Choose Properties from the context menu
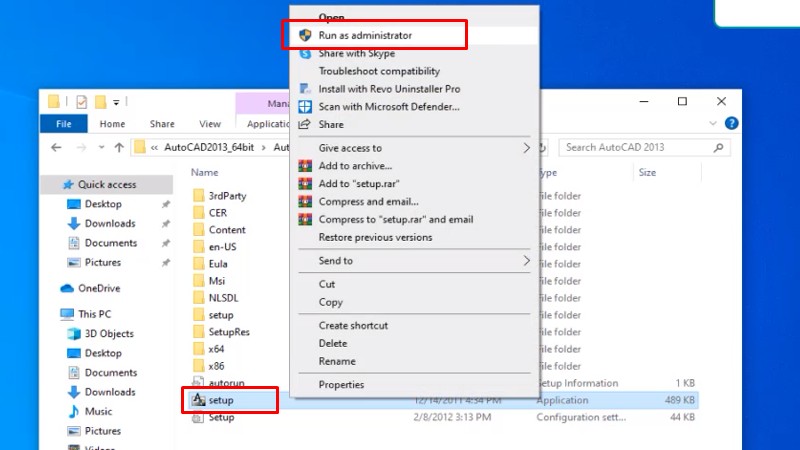Screen dimensions: 800x450 pos(341,385)
